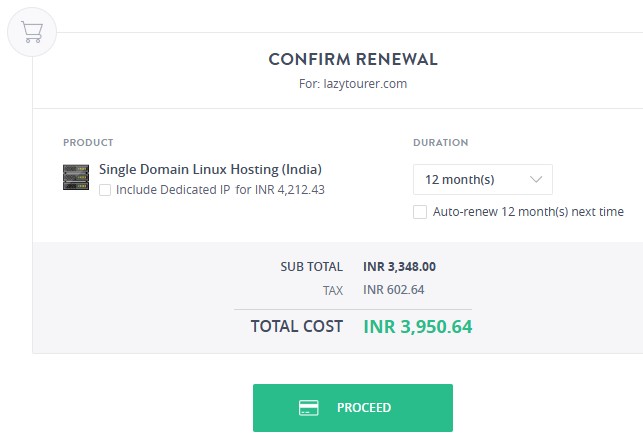Click the DURATION column label
The width and height of the screenshot is (643, 446).
[440, 143]
